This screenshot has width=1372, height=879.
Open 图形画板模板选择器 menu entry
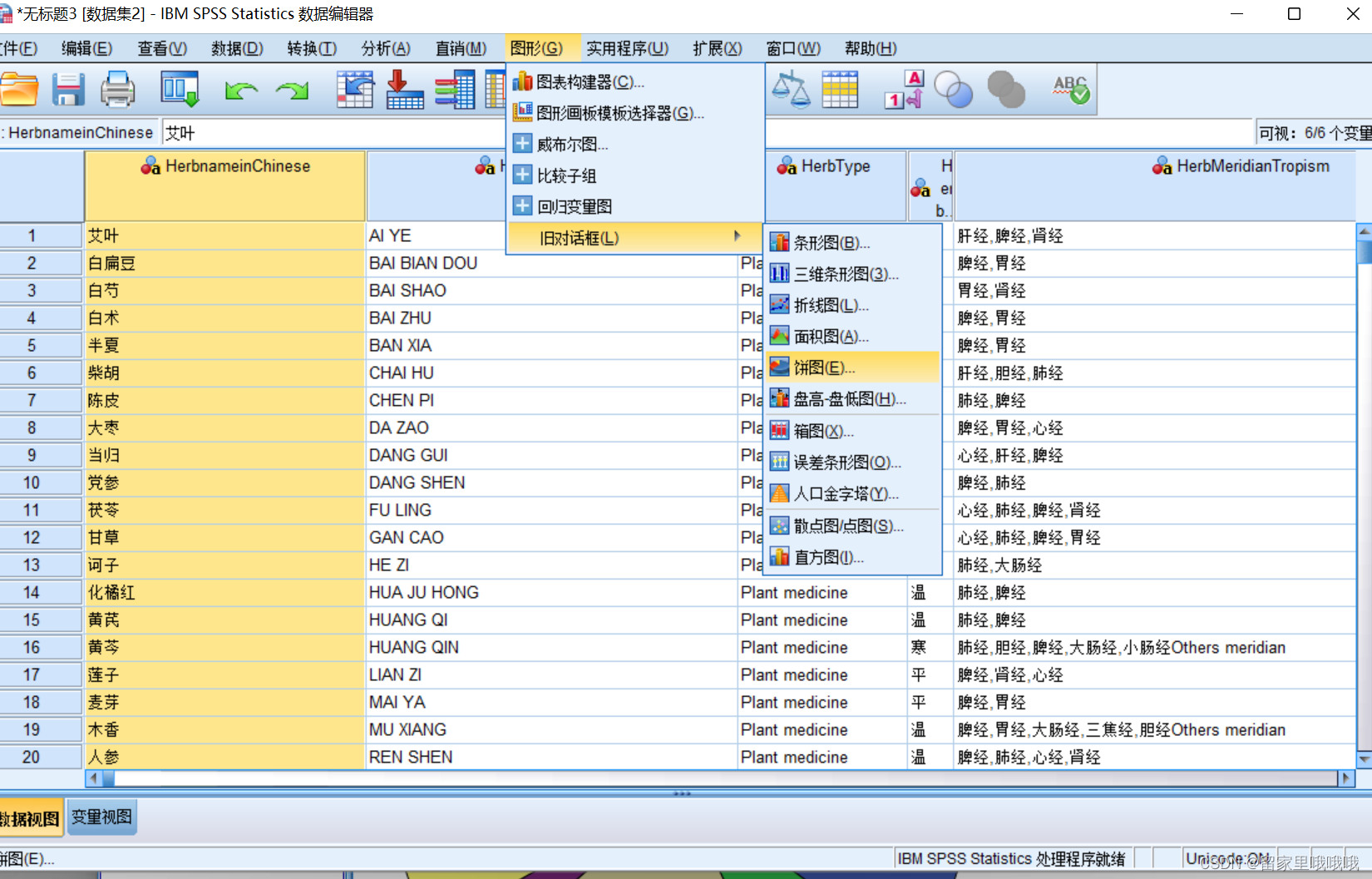coord(636,113)
